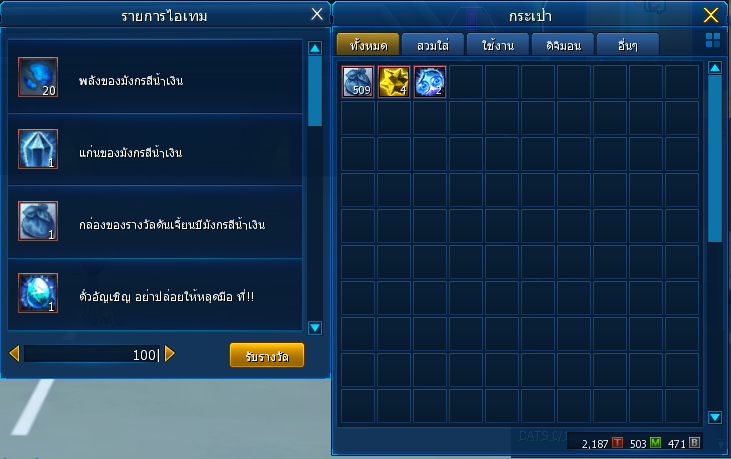Click the quantity field showing 100

[92, 354]
